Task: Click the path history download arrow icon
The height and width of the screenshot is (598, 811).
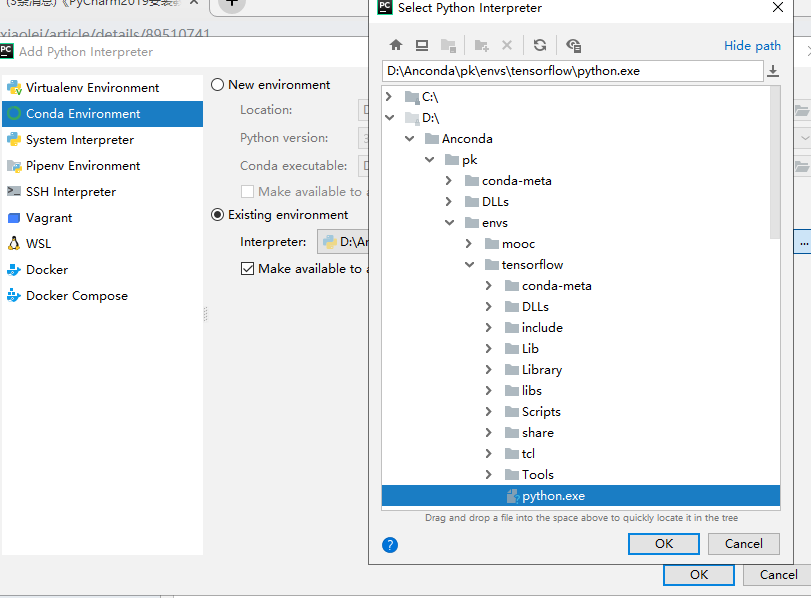Action: [x=773, y=71]
